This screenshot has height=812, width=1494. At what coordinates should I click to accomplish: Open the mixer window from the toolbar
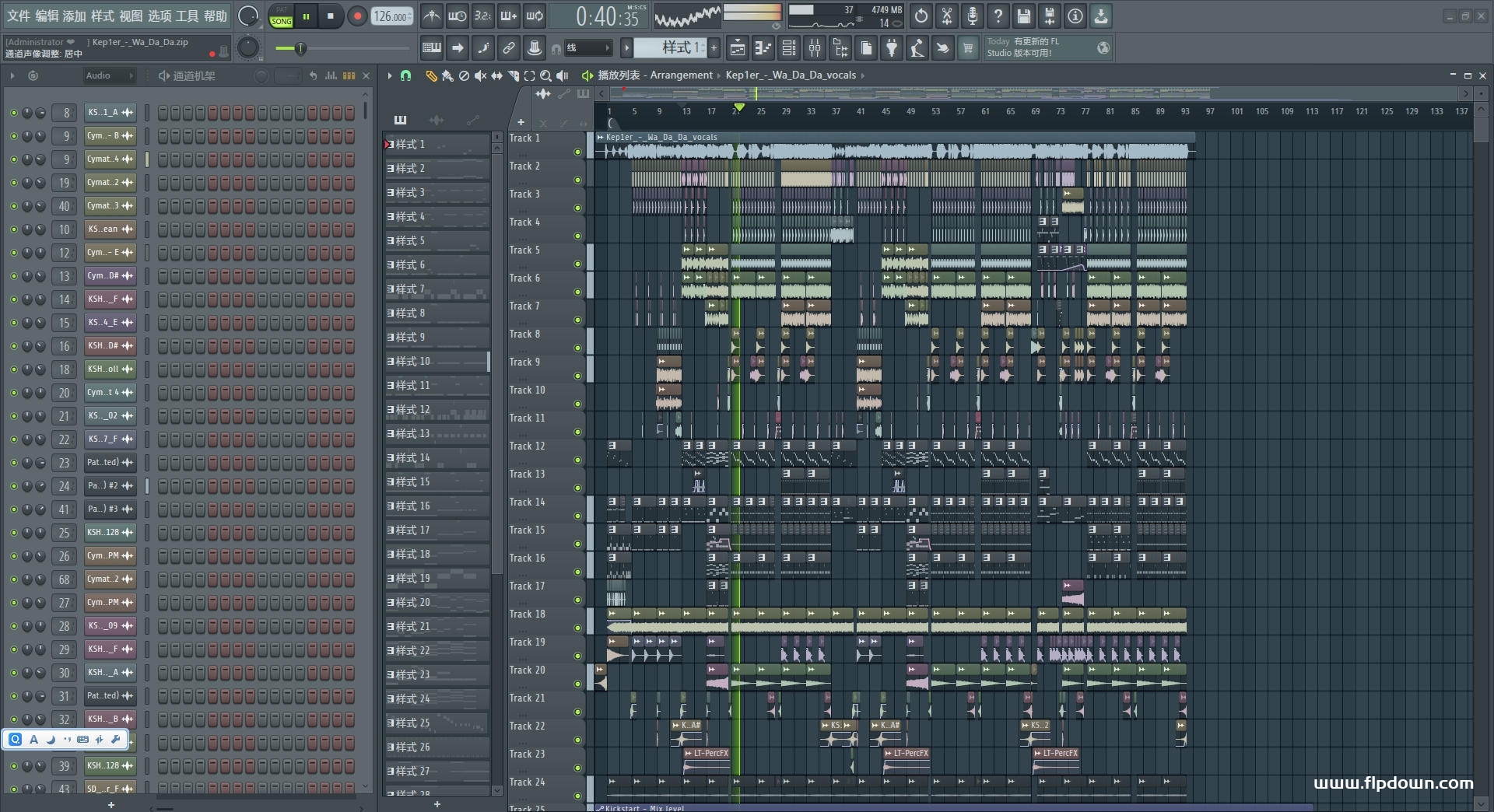tap(815, 48)
